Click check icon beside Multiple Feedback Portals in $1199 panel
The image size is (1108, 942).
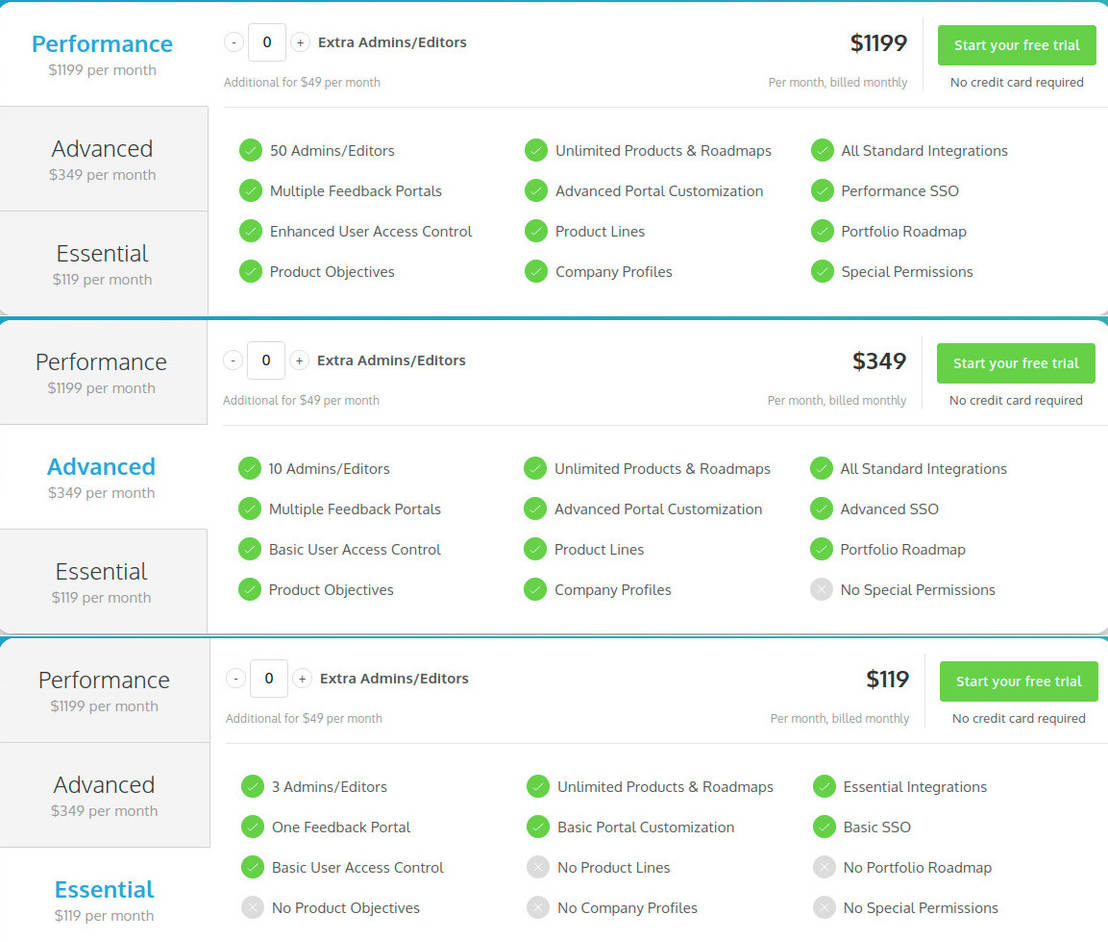250,191
